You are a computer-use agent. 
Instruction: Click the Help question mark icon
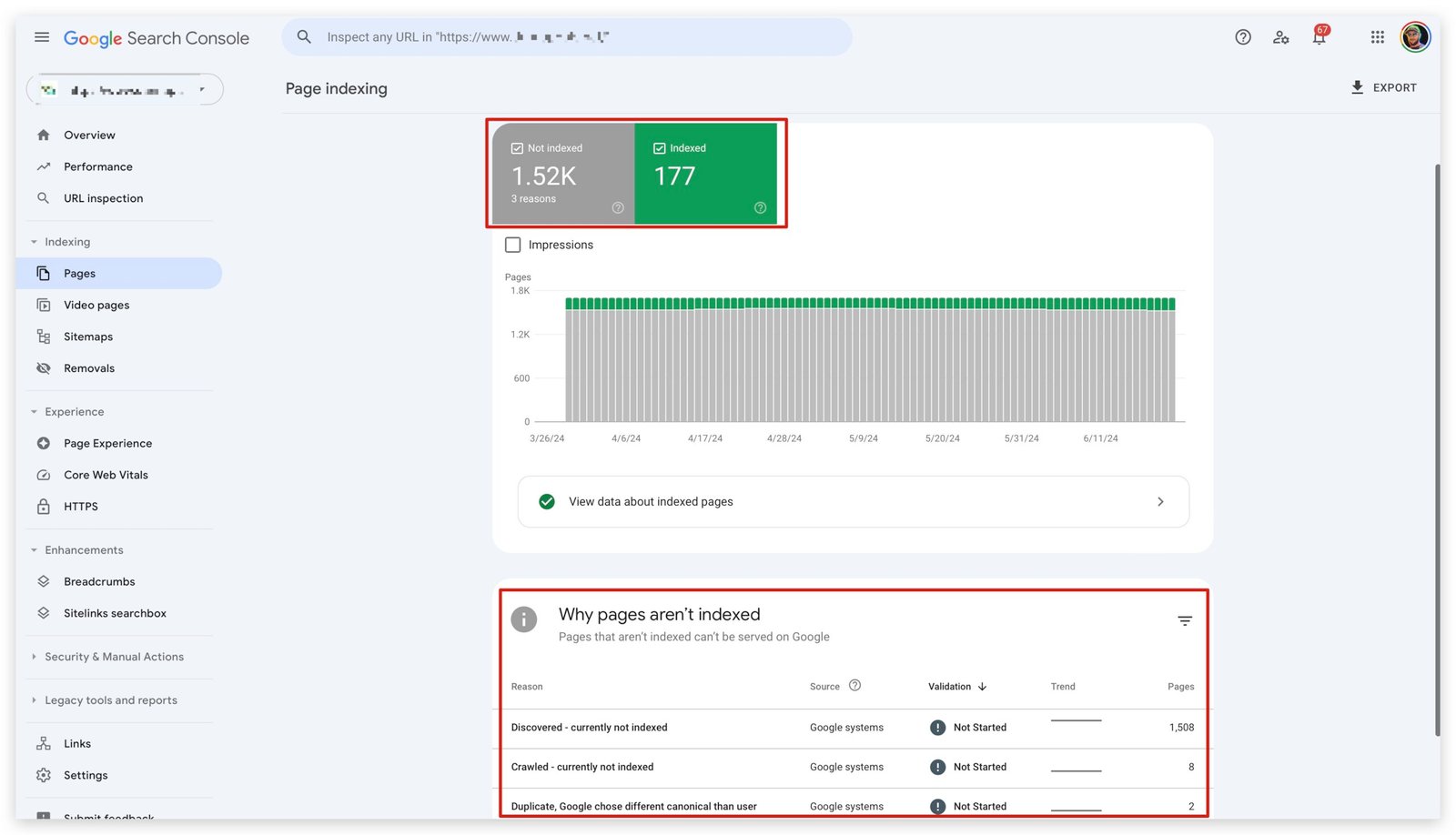click(1242, 37)
